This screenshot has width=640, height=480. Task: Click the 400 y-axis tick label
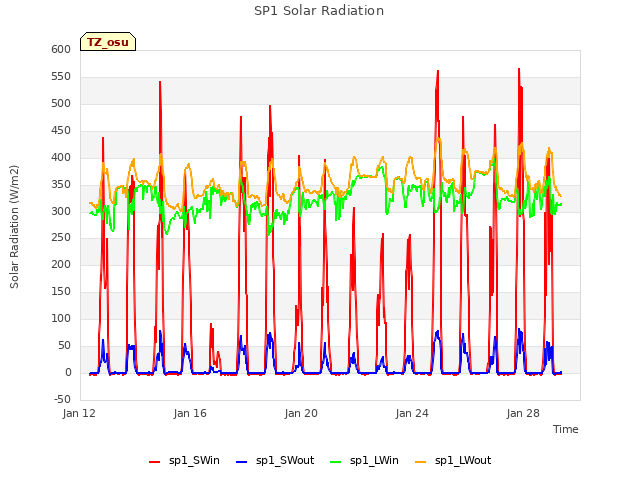61,157
